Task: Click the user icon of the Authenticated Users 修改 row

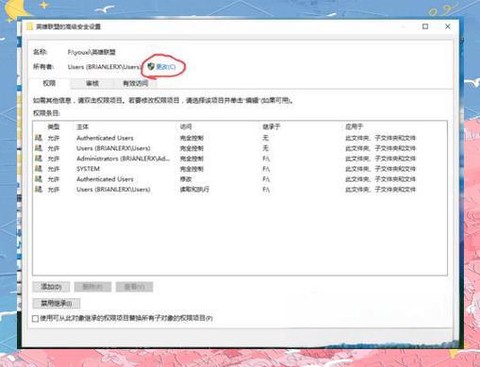Action: 38,179
